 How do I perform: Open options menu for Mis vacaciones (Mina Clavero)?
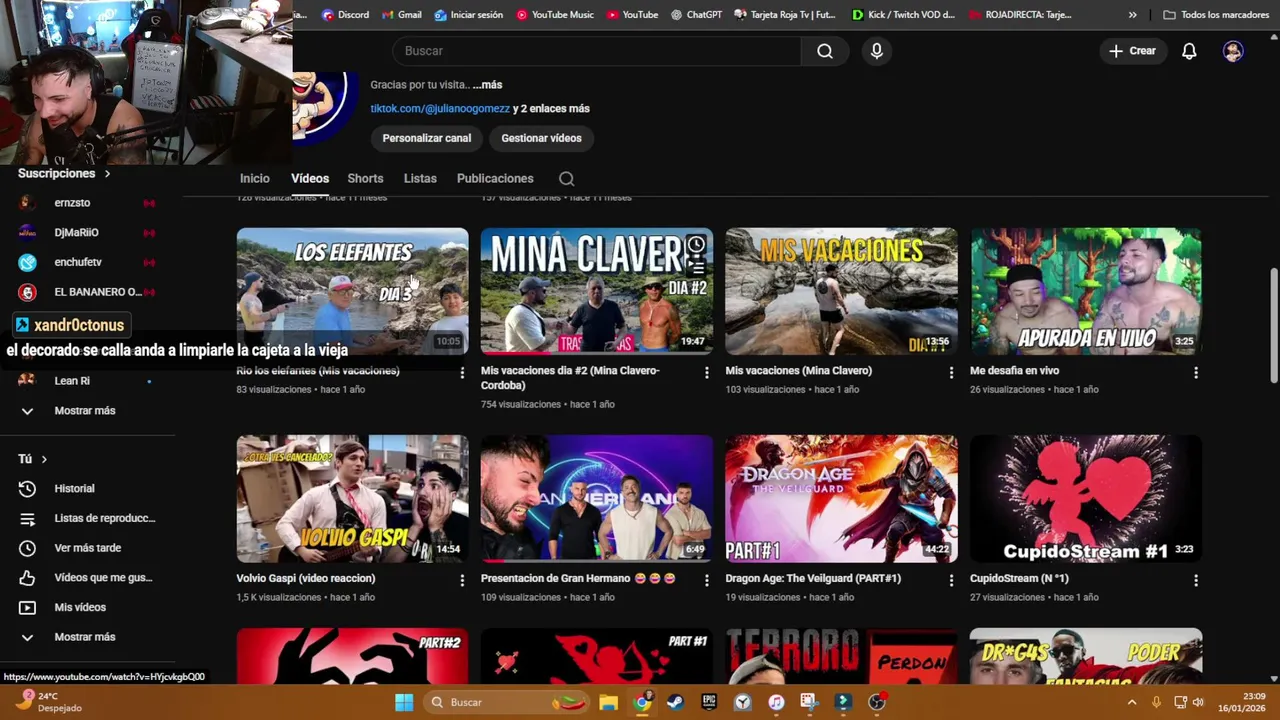tap(951, 373)
